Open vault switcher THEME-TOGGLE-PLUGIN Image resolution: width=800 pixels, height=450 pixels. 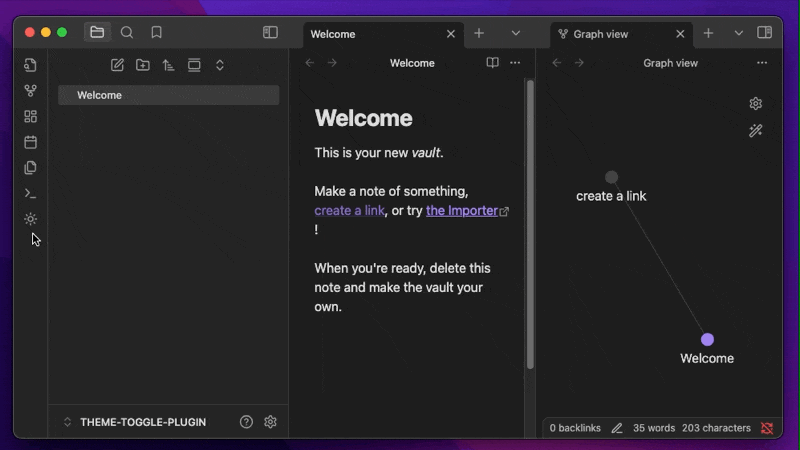tap(135, 422)
